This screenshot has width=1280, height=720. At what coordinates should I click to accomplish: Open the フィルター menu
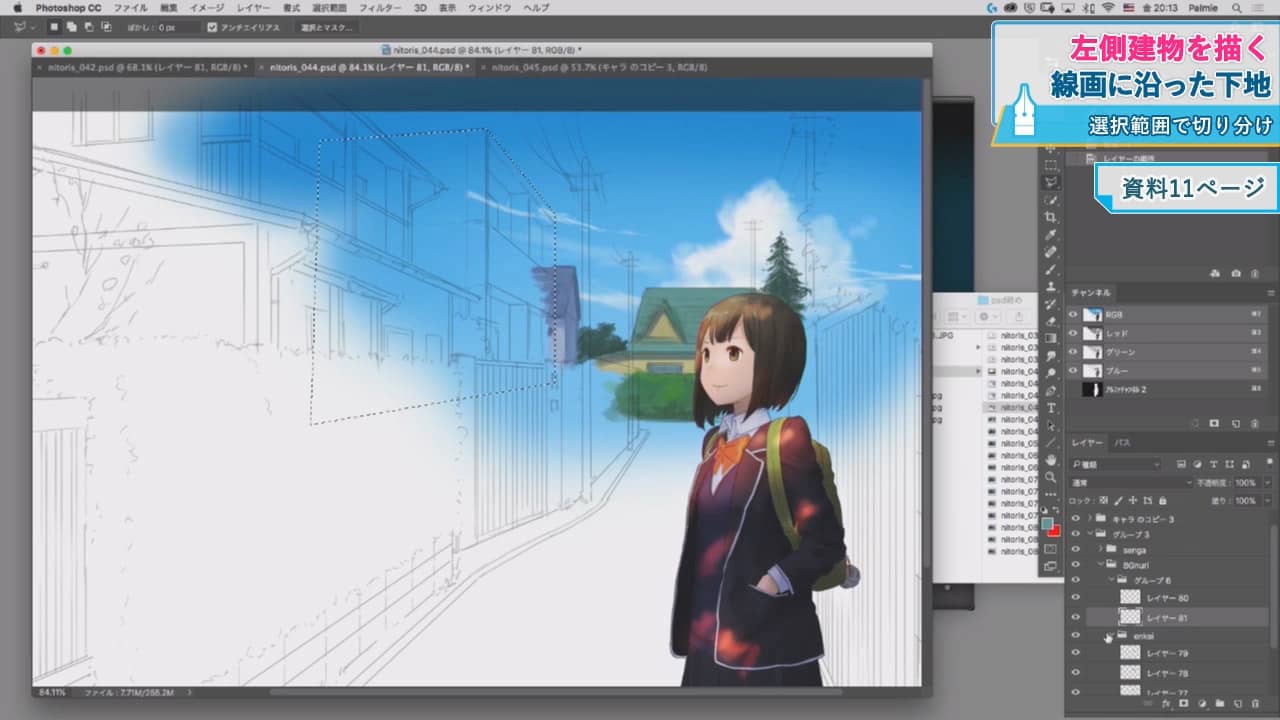pyautogui.click(x=380, y=7)
